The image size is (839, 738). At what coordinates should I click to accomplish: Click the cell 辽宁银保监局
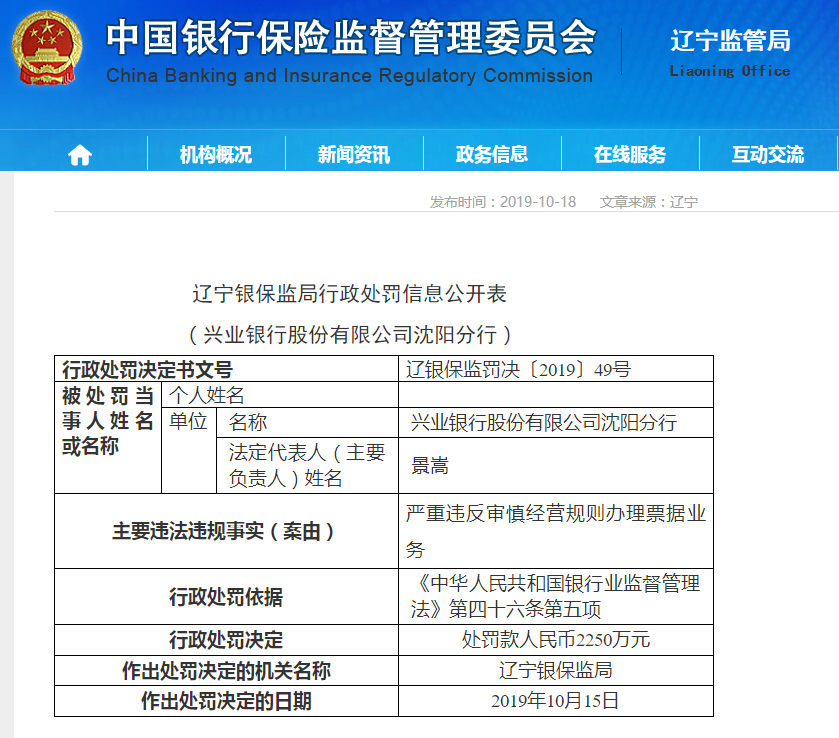pos(556,671)
